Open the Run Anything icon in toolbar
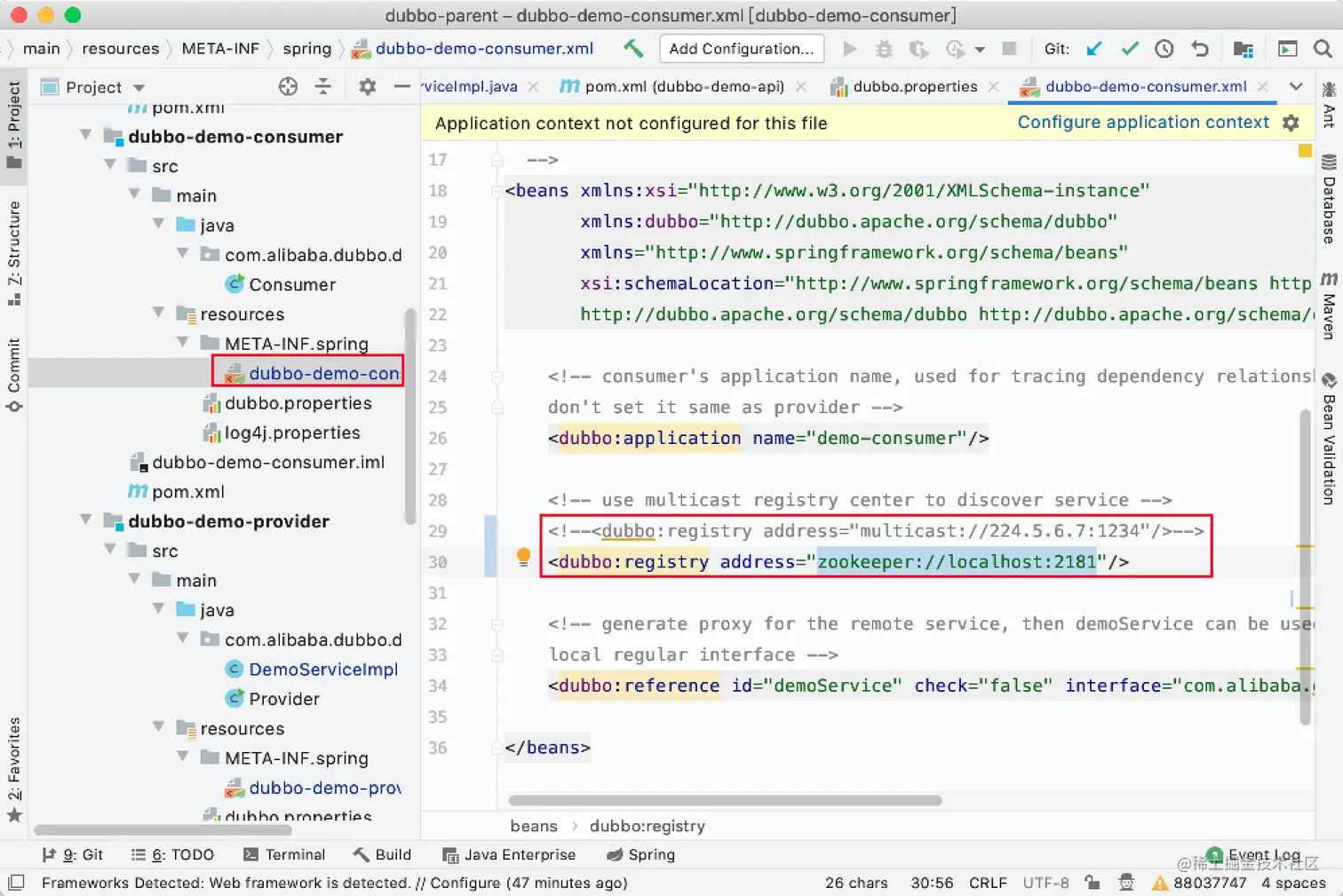This screenshot has height=896, width=1343. tap(1287, 49)
